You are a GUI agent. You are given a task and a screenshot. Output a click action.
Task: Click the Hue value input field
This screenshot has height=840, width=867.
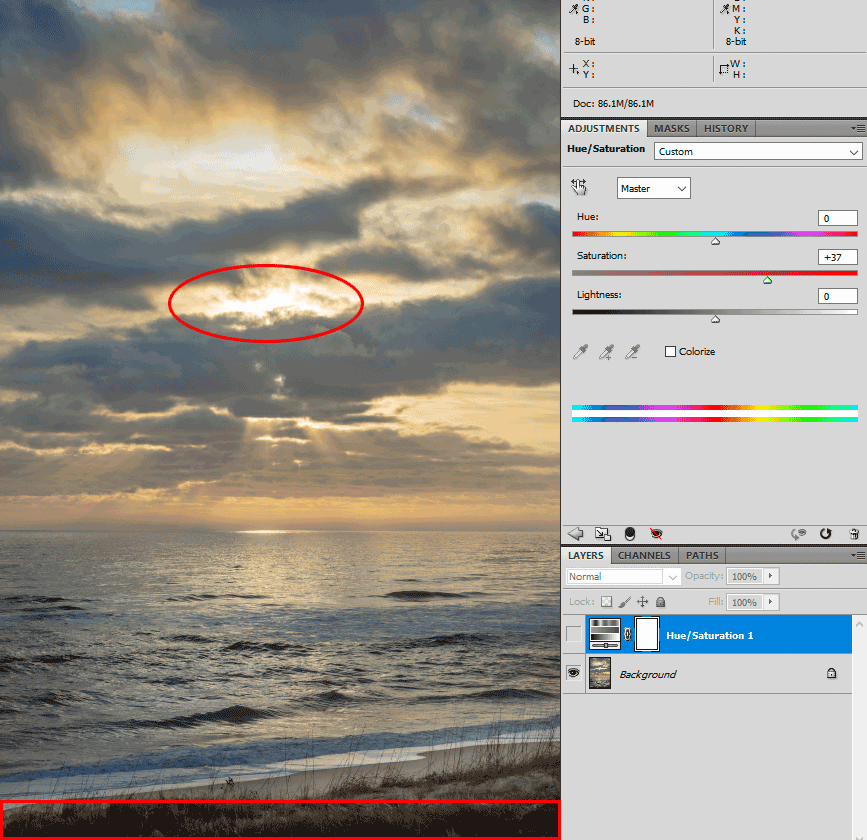(x=837, y=218)
